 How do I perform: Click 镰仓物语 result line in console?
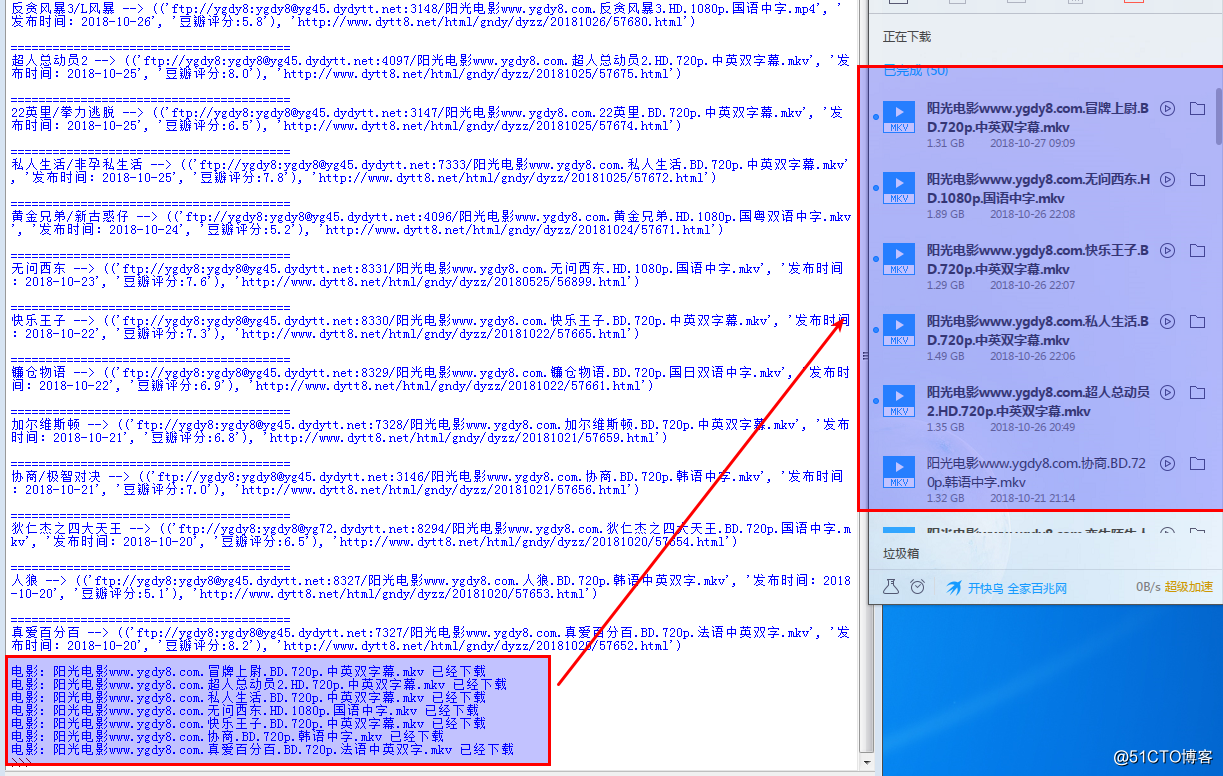pos(429,379)
